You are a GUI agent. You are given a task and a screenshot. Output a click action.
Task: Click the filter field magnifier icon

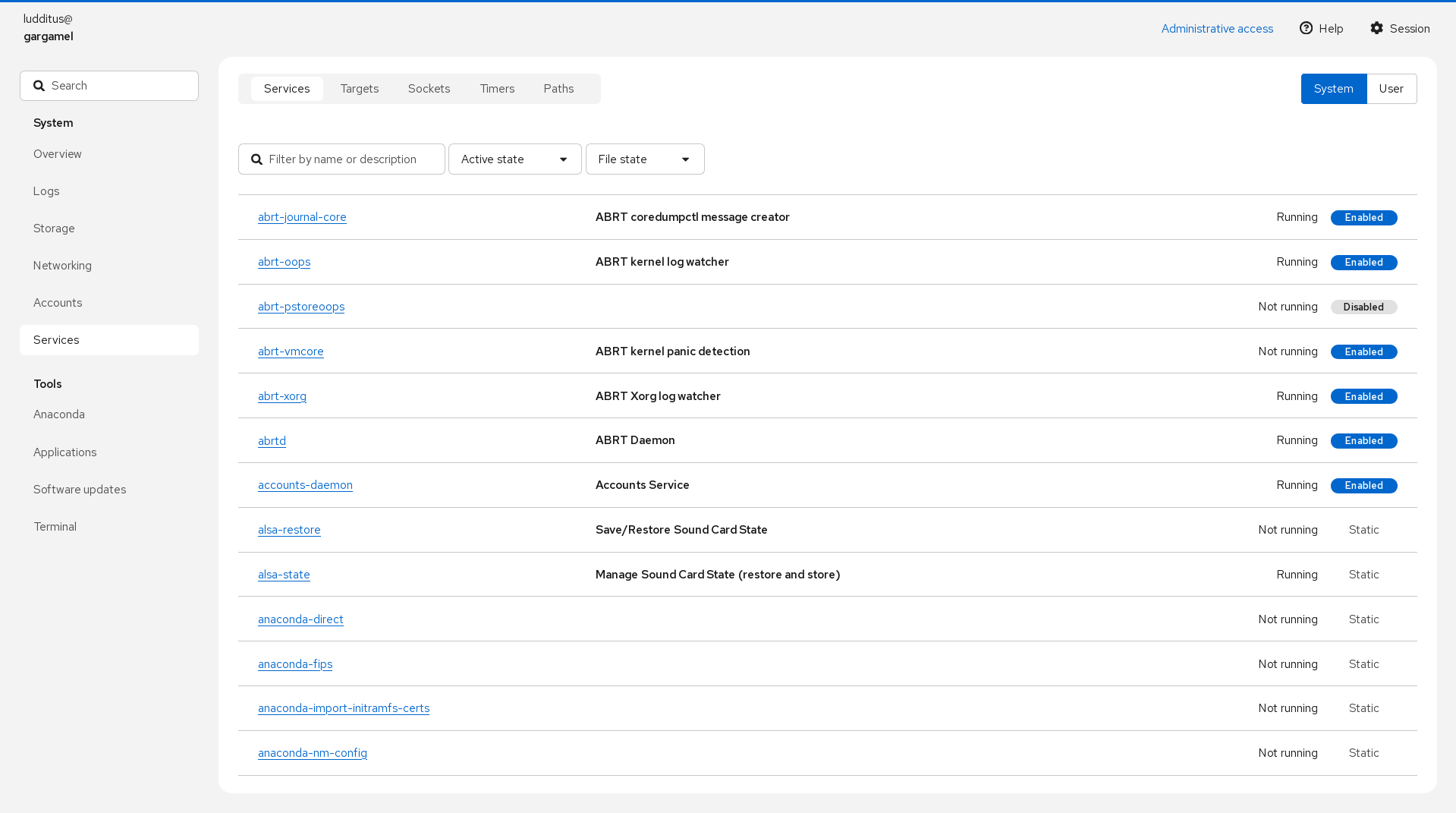coord(257,159)
